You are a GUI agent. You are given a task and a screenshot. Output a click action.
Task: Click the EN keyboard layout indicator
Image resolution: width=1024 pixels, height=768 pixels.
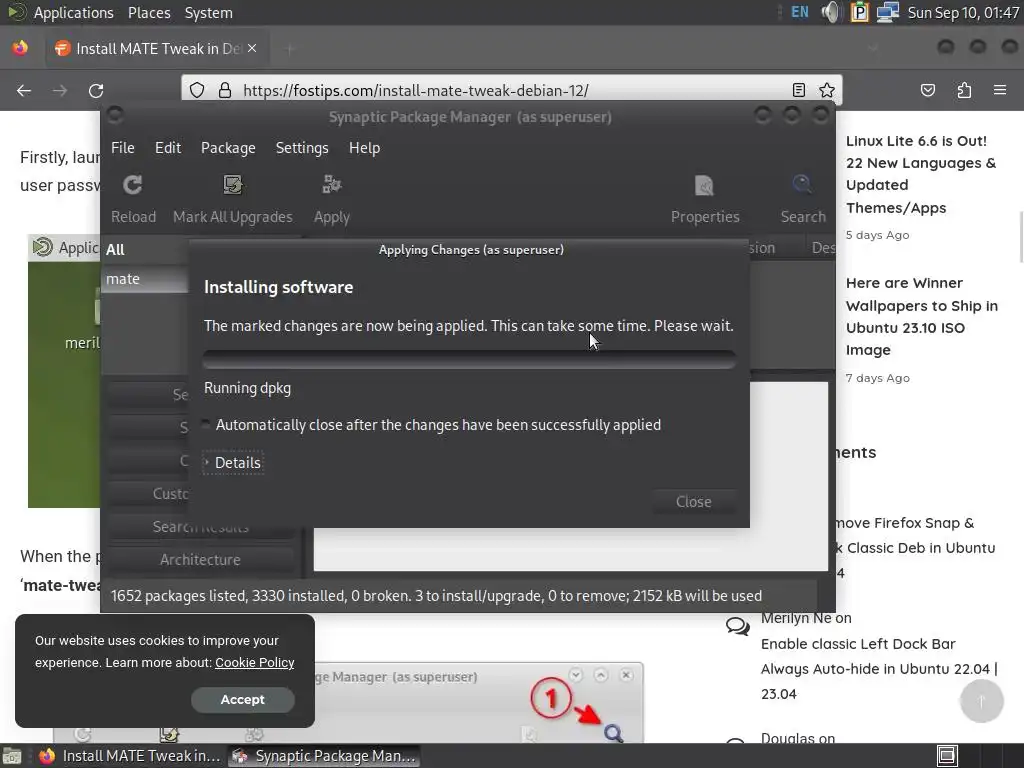tap(800, 12)
